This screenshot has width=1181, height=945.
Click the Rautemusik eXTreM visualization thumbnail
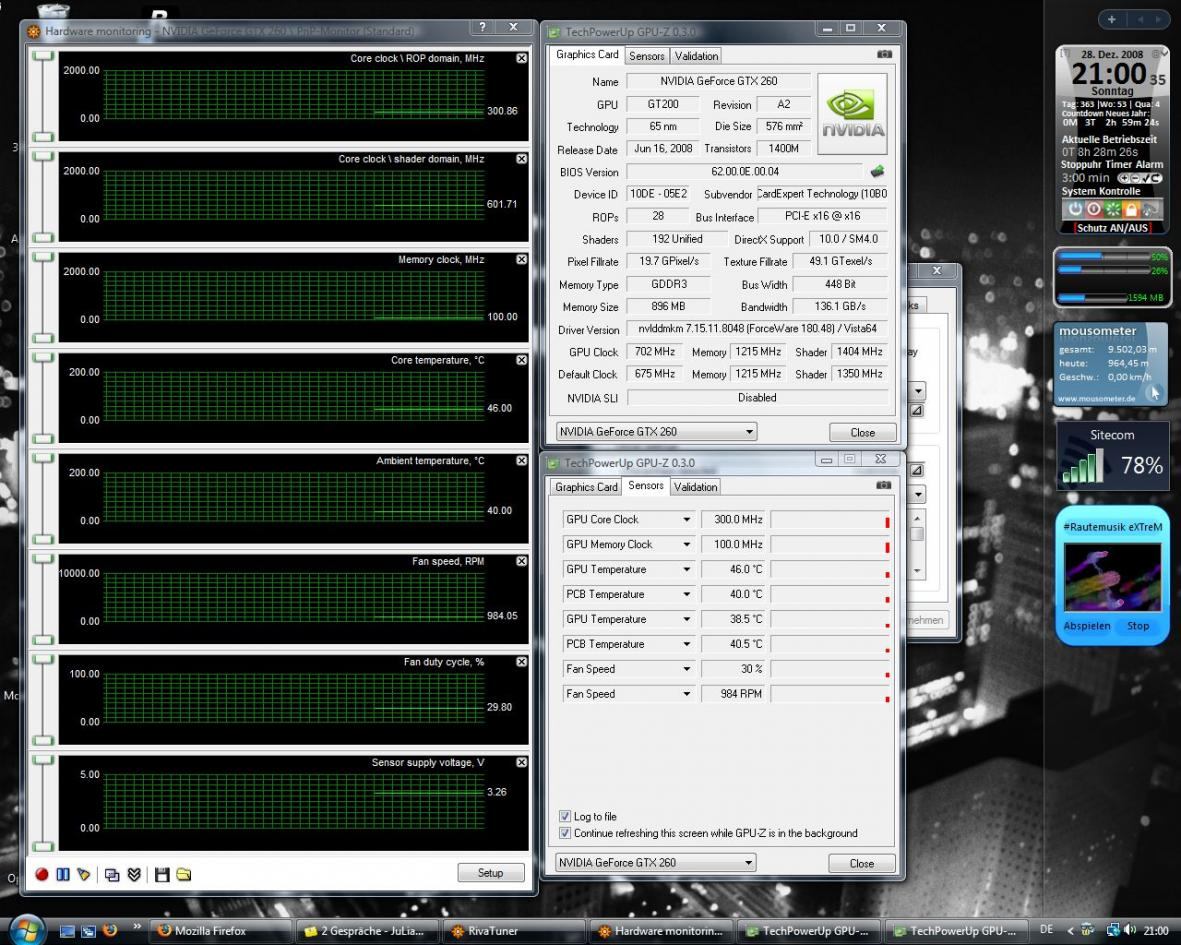point(1112,578)
